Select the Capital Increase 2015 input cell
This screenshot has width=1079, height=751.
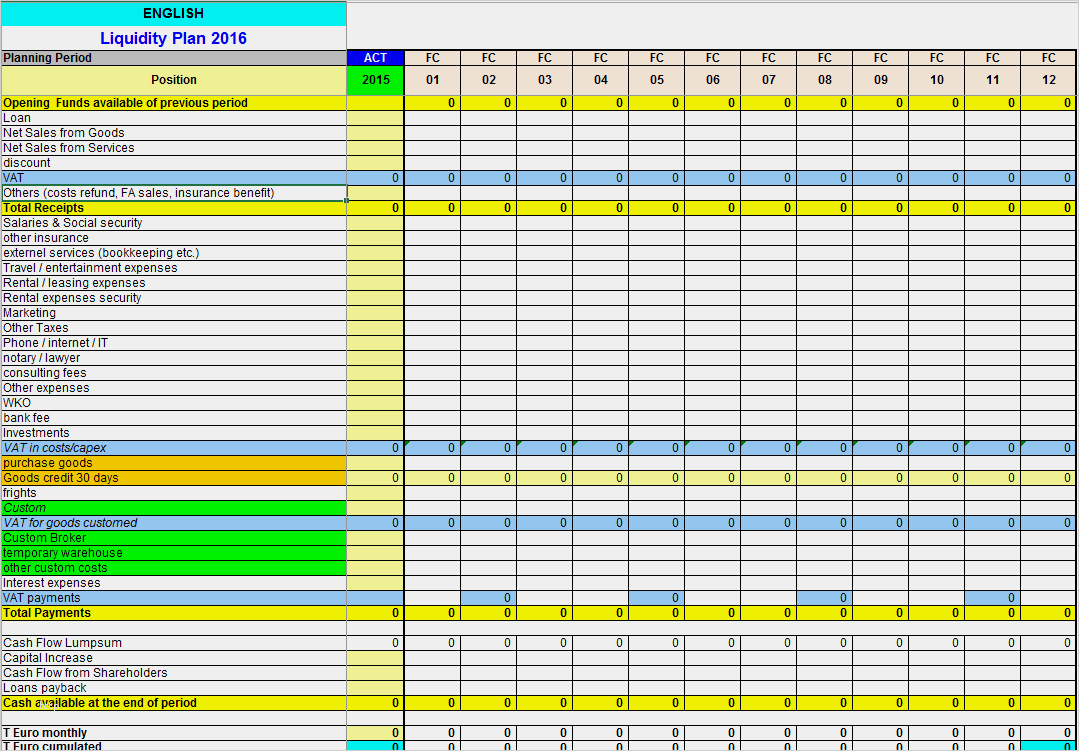[375, 658]
